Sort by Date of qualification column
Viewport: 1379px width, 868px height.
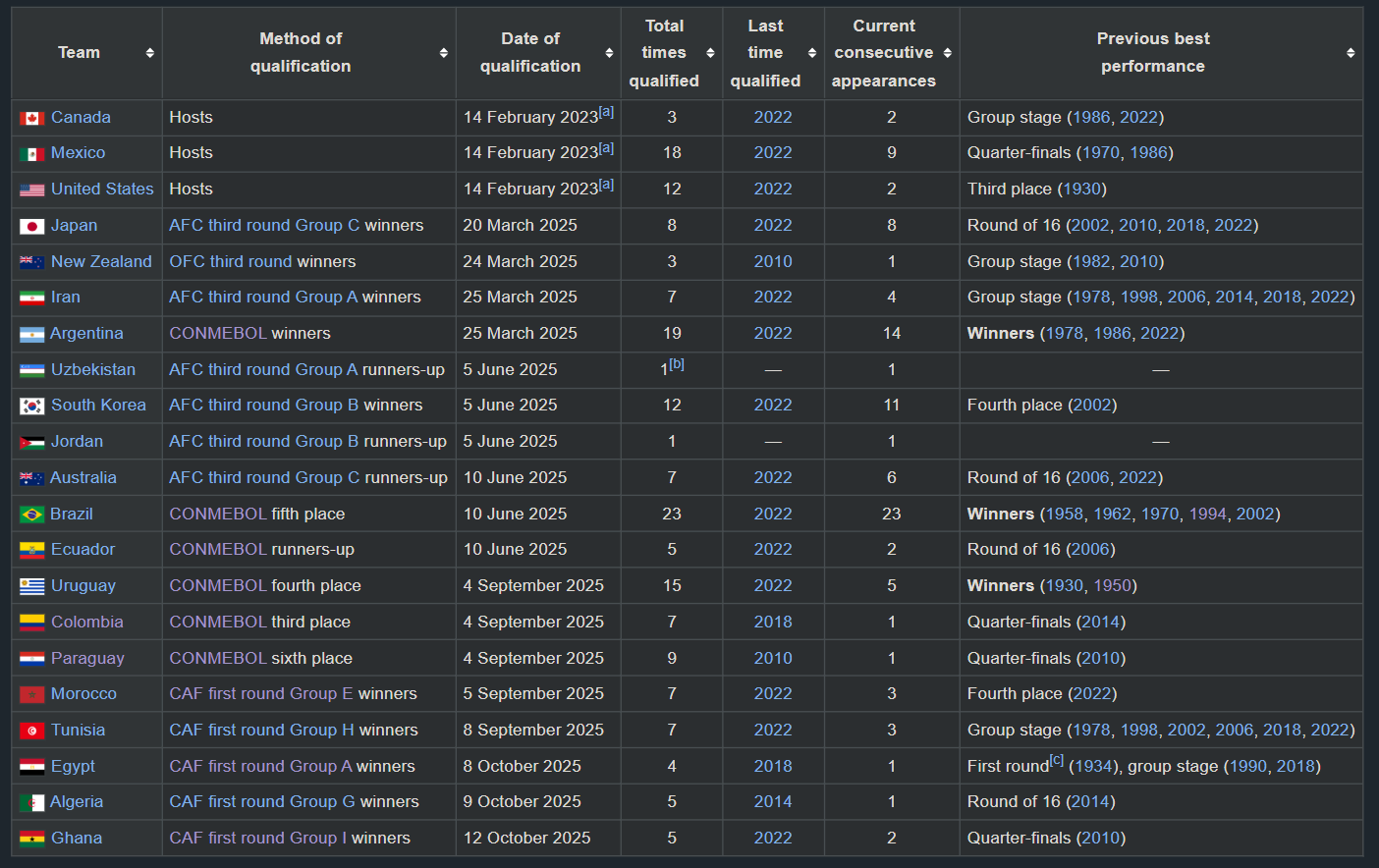tap(609, 53)
